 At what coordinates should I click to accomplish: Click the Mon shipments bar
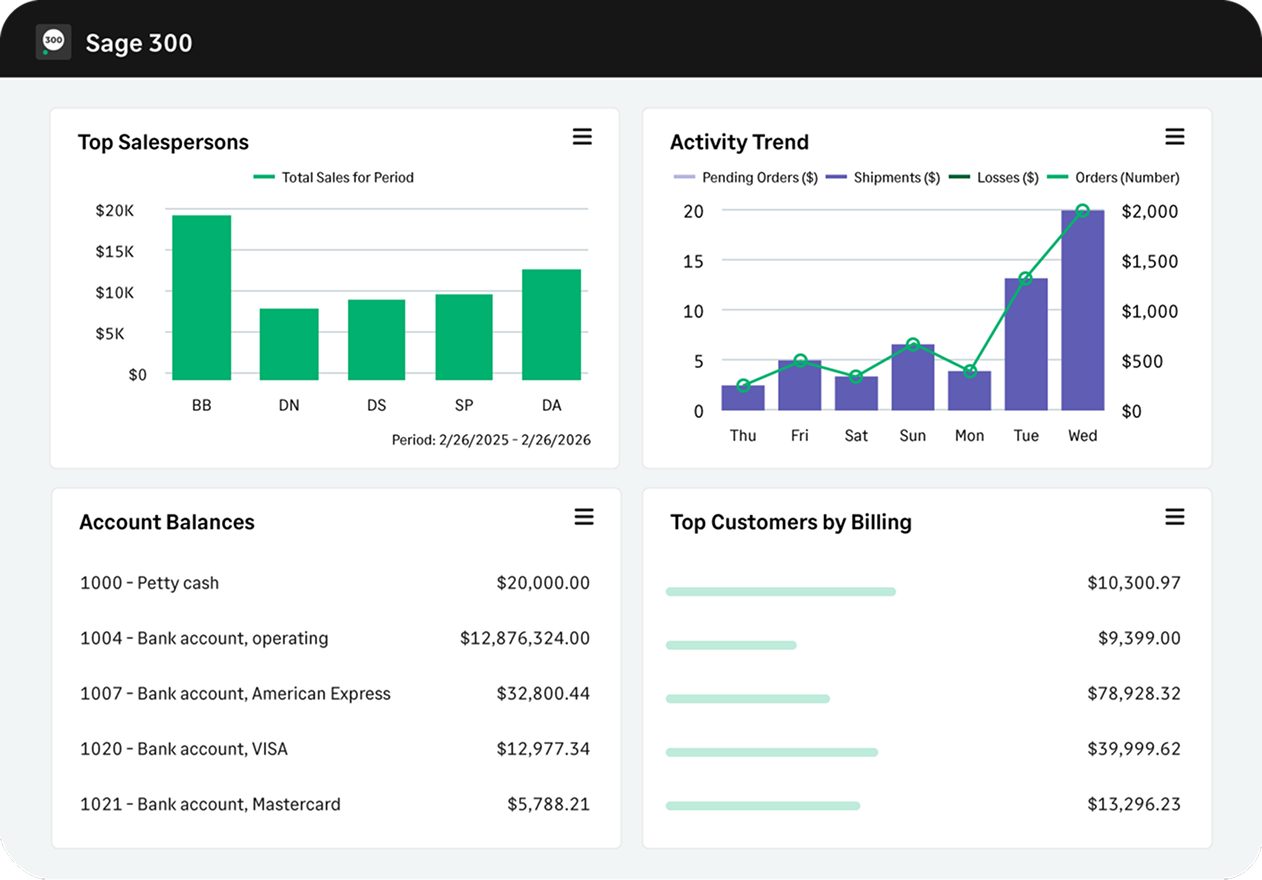tap(970, 391)
